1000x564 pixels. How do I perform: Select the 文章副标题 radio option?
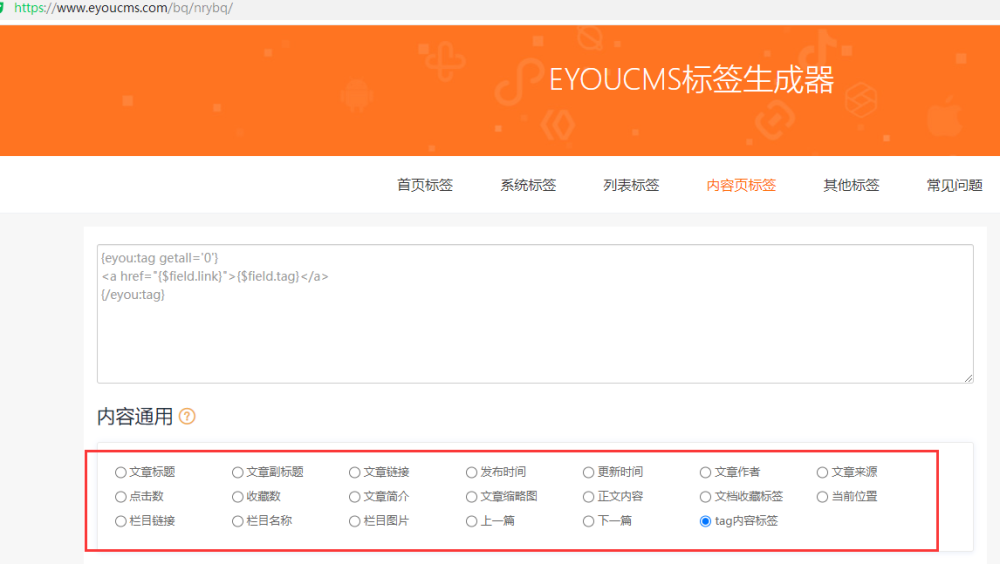237,472
